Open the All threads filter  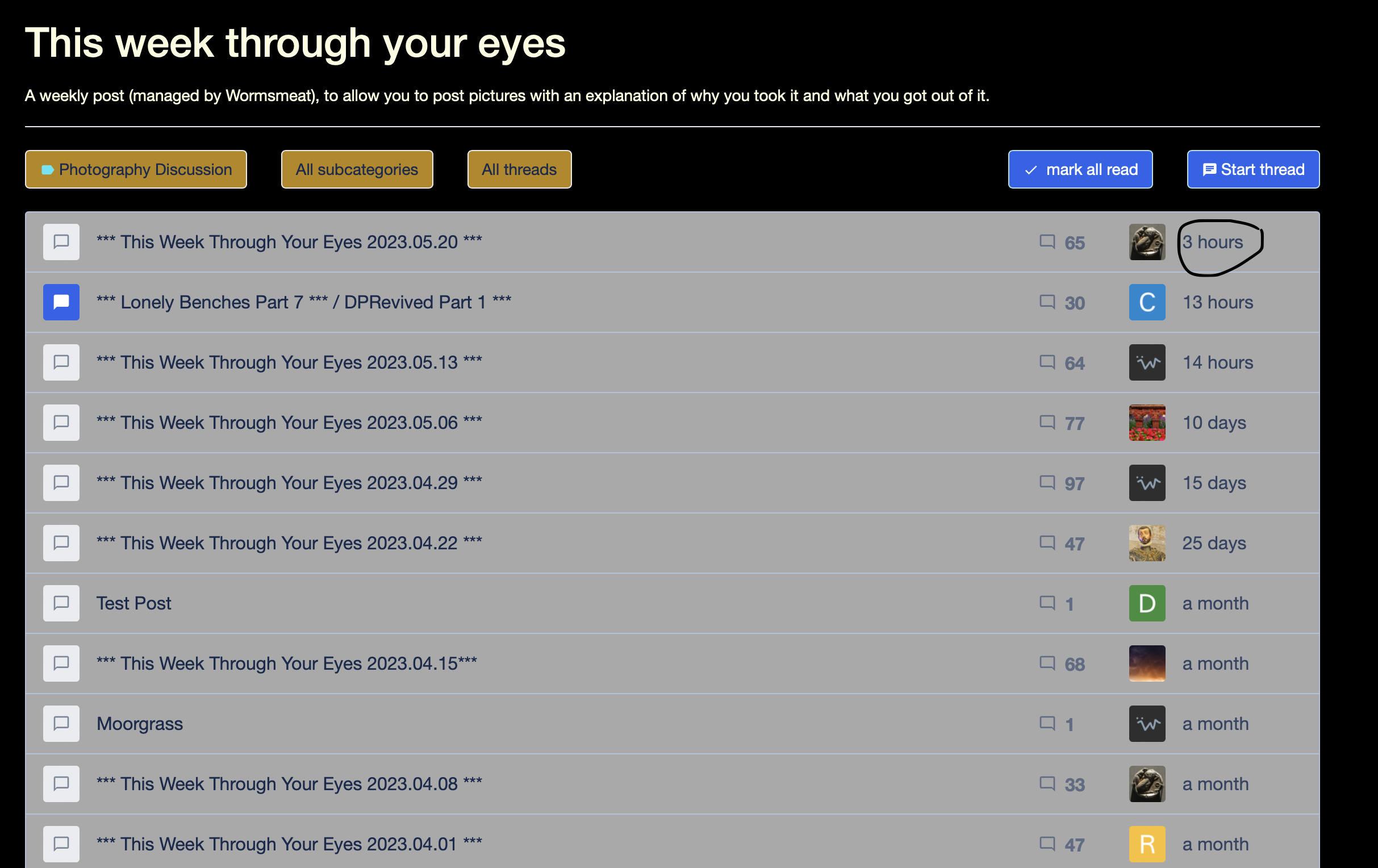(519, 169)
